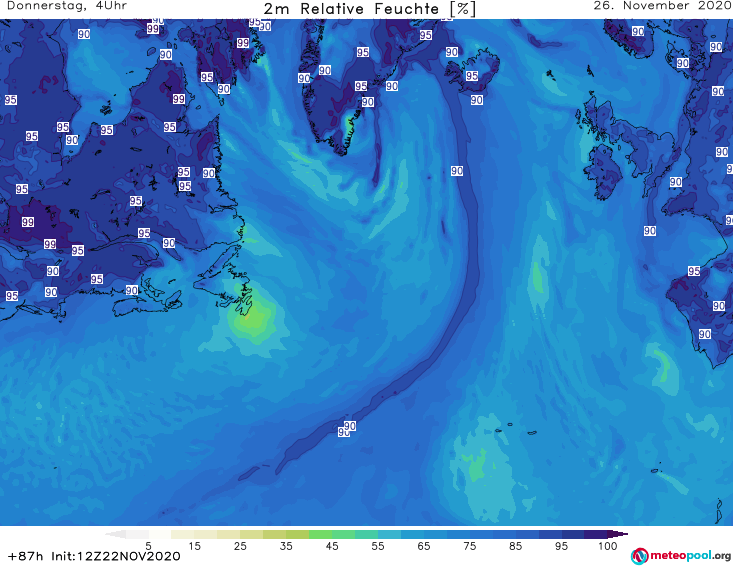This screenshot has width=733, height=566.
Task: Click the light gray colorbar start arrow
Action: tap(116, 535)
